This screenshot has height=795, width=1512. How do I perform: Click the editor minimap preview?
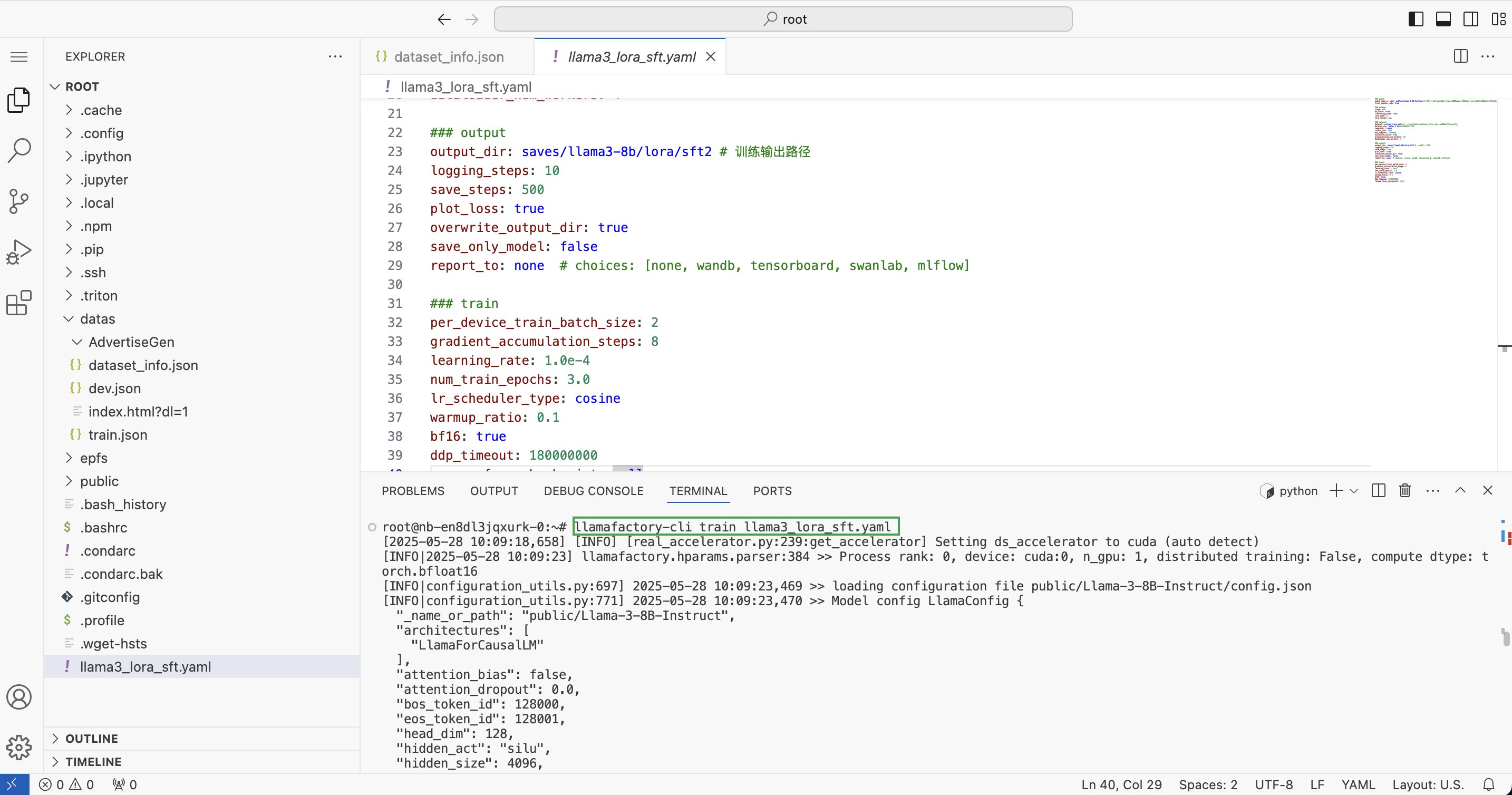click(x=1435, y=141)
